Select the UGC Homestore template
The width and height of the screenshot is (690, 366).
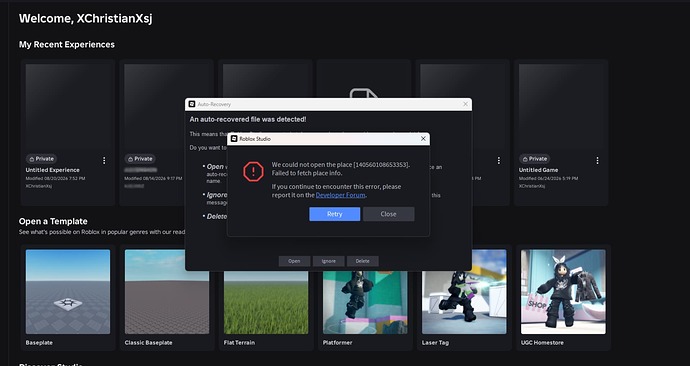point(563,298)
